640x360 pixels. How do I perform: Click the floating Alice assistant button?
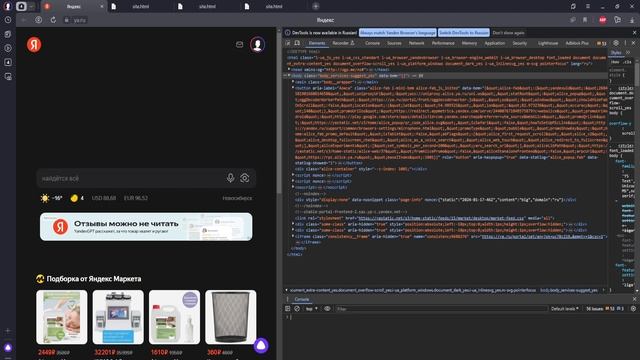261,345
